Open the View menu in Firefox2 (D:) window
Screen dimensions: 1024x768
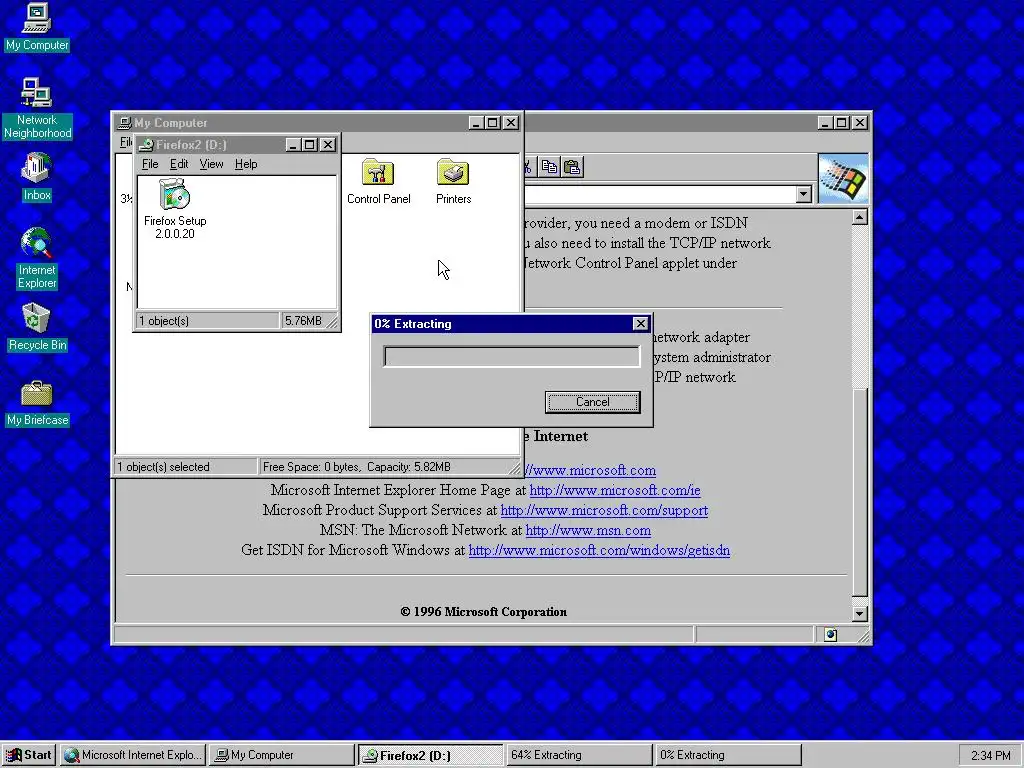coord(211,164)
